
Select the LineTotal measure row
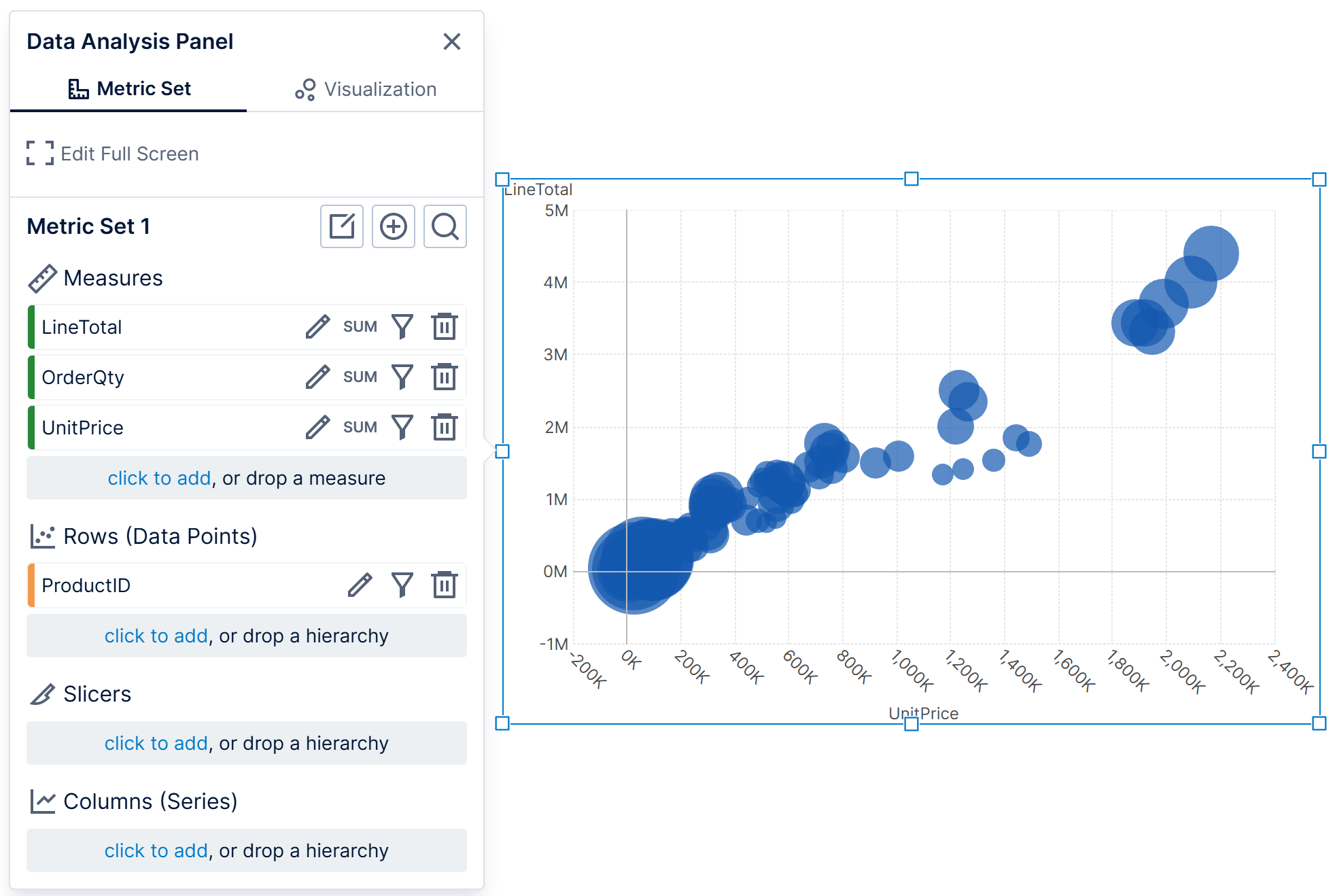pos(247,327)
